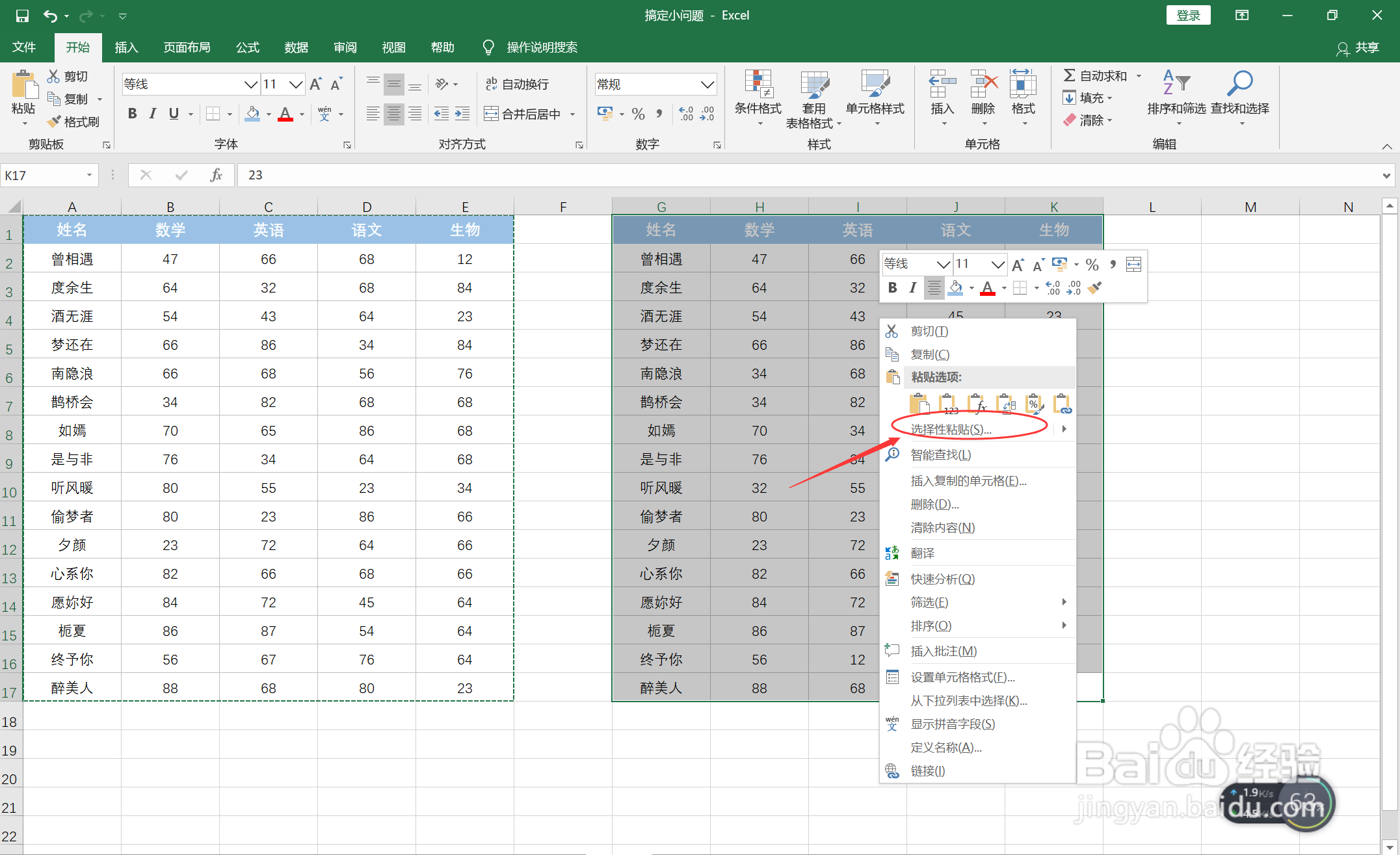Click the Cut scissors icon in ribbon
This screenshot has height=855, width=1400.
[x=53, y=76]
